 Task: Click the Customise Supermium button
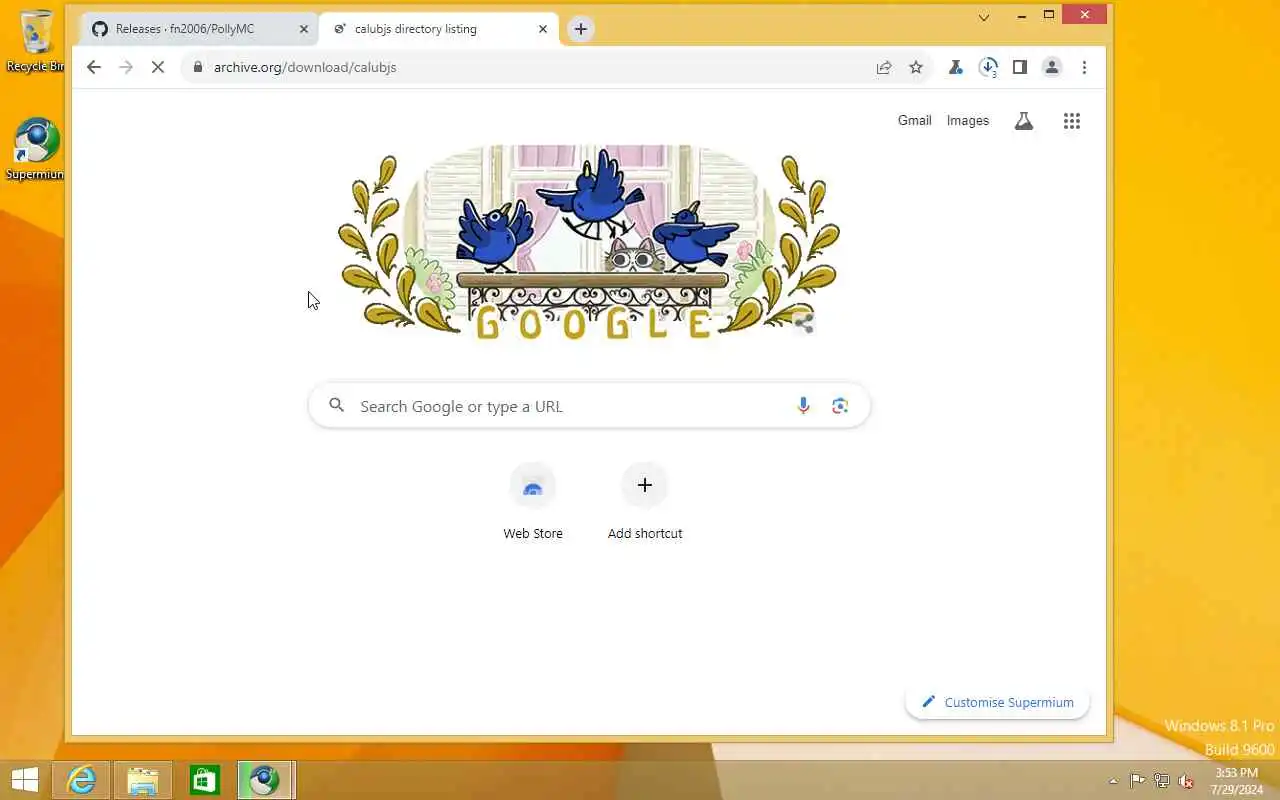(997, 702)
